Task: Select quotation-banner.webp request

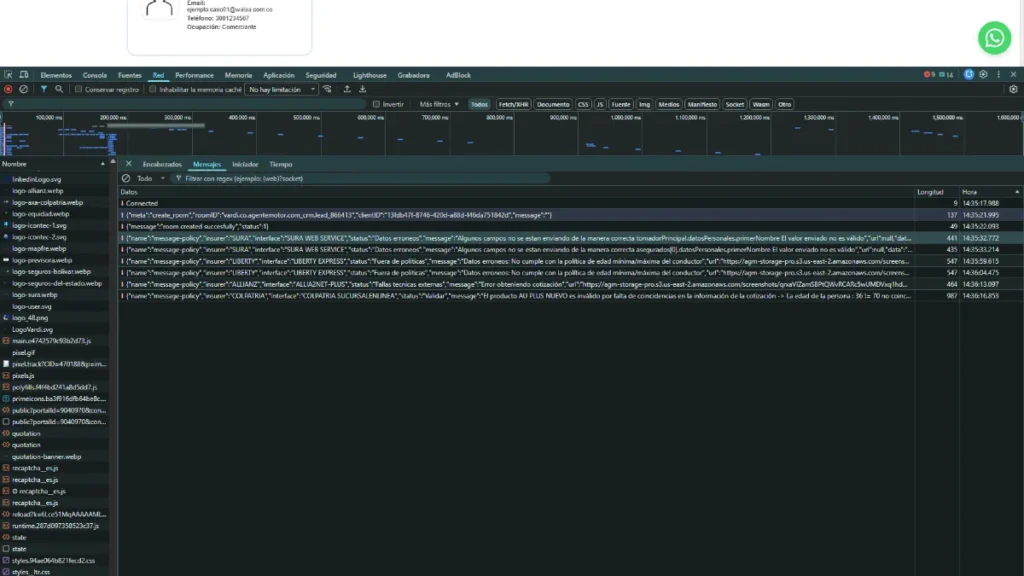Action: tap(46, 456)
